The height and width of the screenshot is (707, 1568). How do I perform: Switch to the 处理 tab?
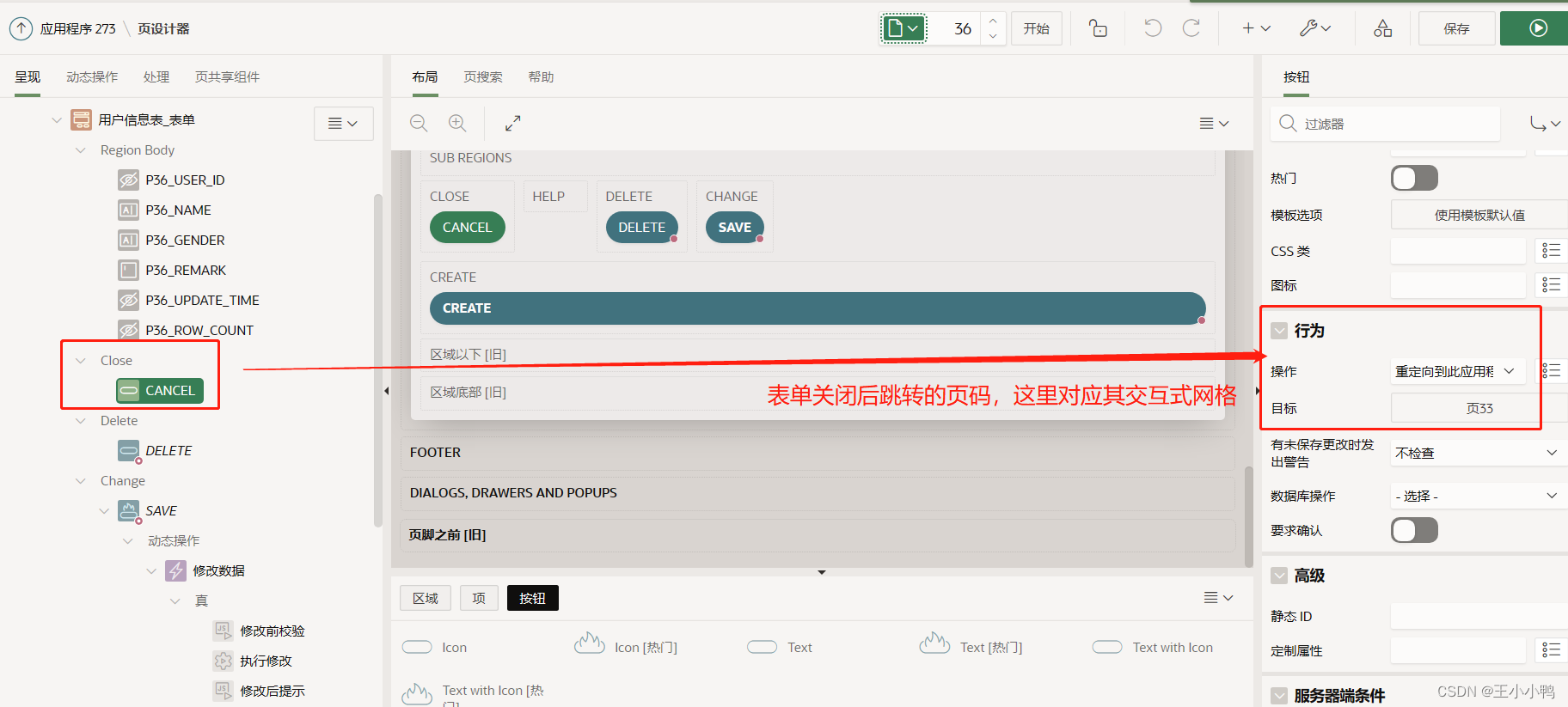(x=156, y=76)
